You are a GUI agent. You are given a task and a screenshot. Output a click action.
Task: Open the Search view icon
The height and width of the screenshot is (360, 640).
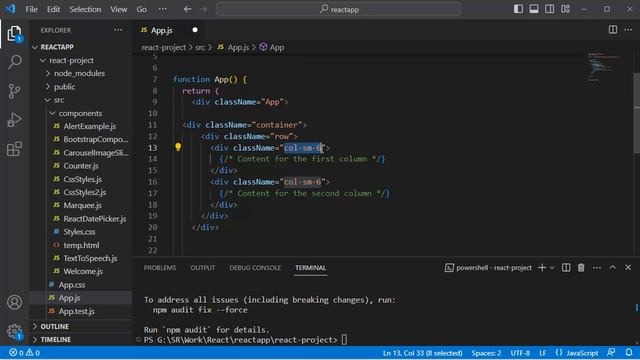click(14, 62)
